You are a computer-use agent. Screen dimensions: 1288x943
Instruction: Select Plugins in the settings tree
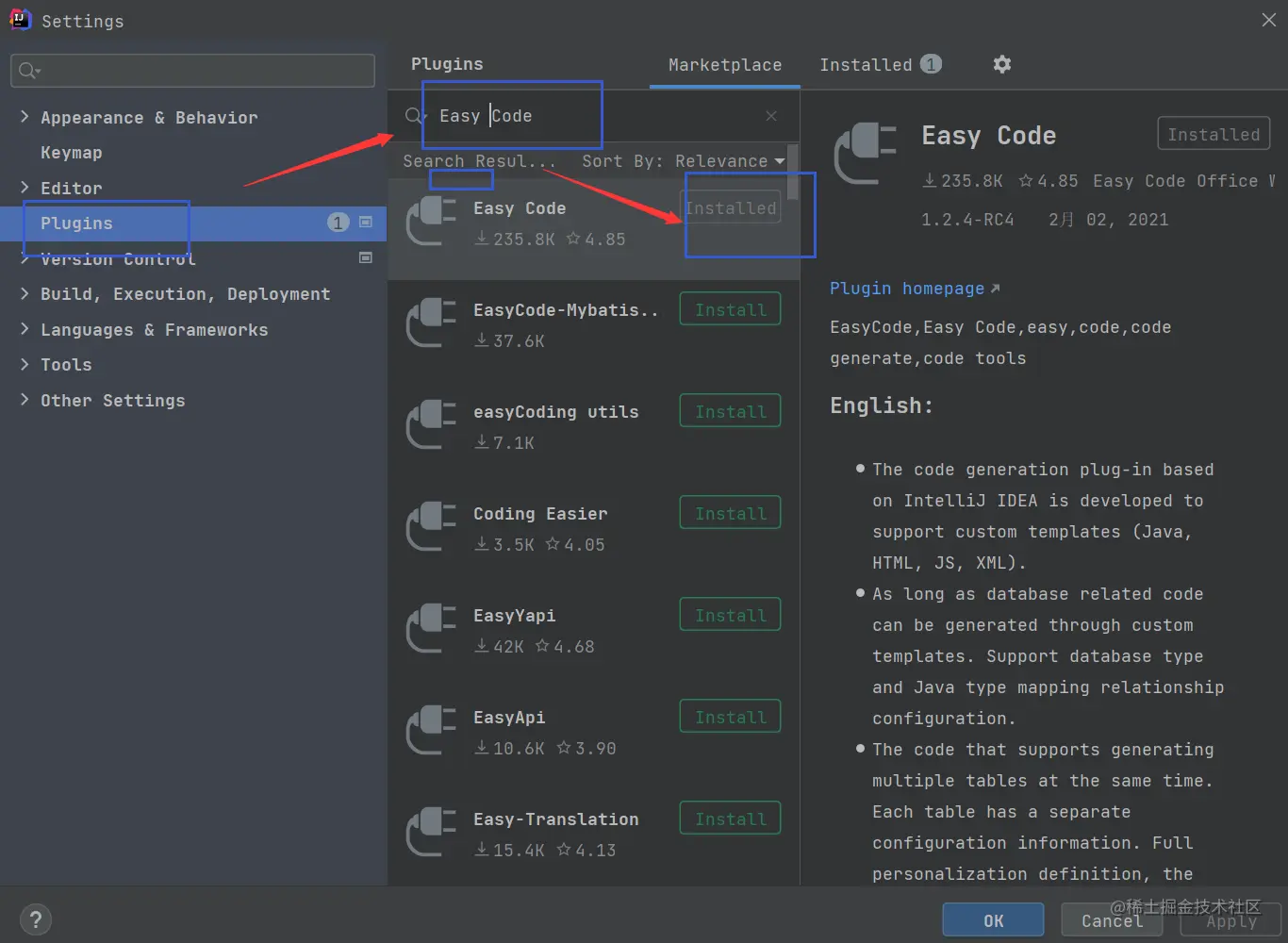coord(193,223)
